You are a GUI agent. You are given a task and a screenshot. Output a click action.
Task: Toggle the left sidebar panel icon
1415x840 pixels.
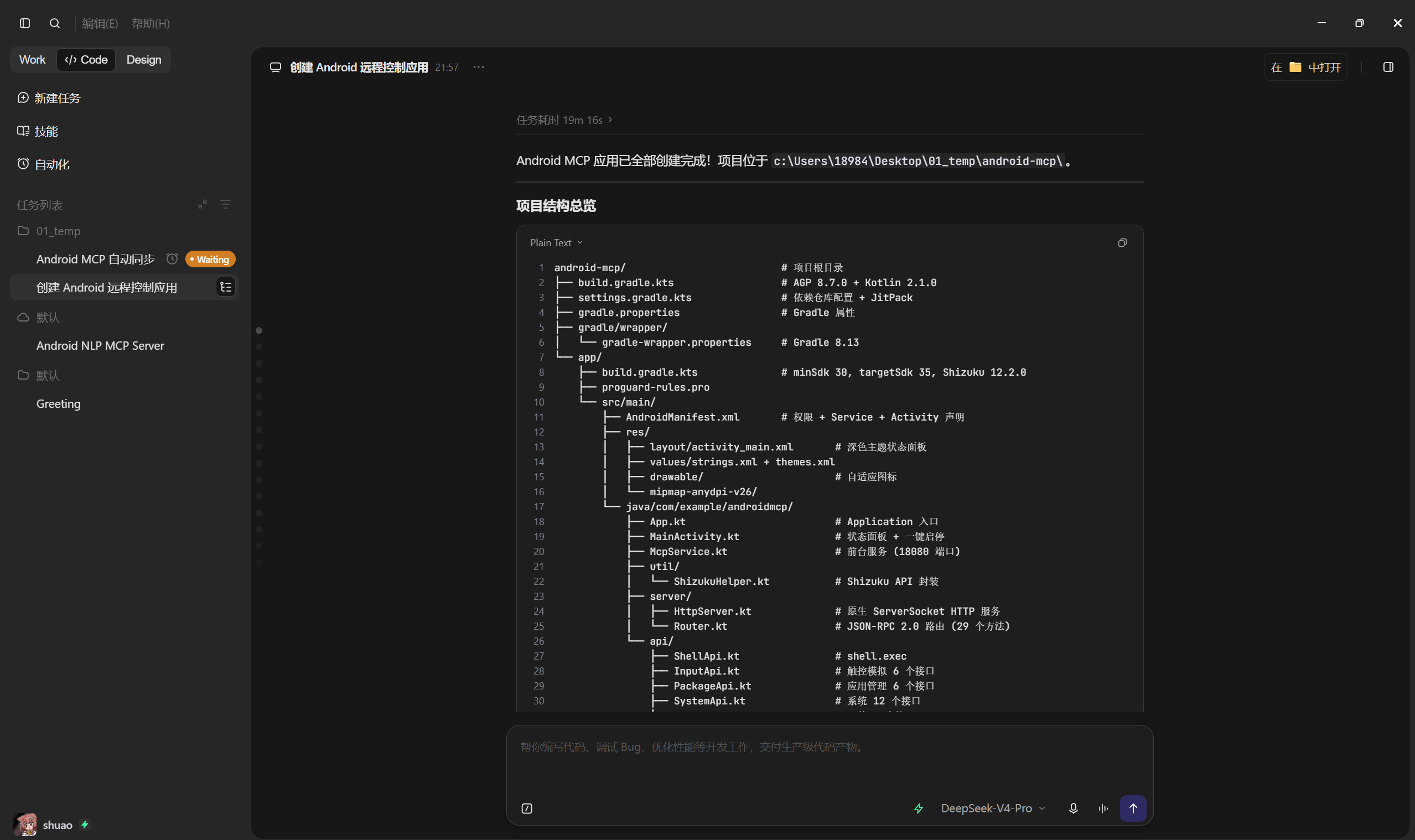pos(25,23)
